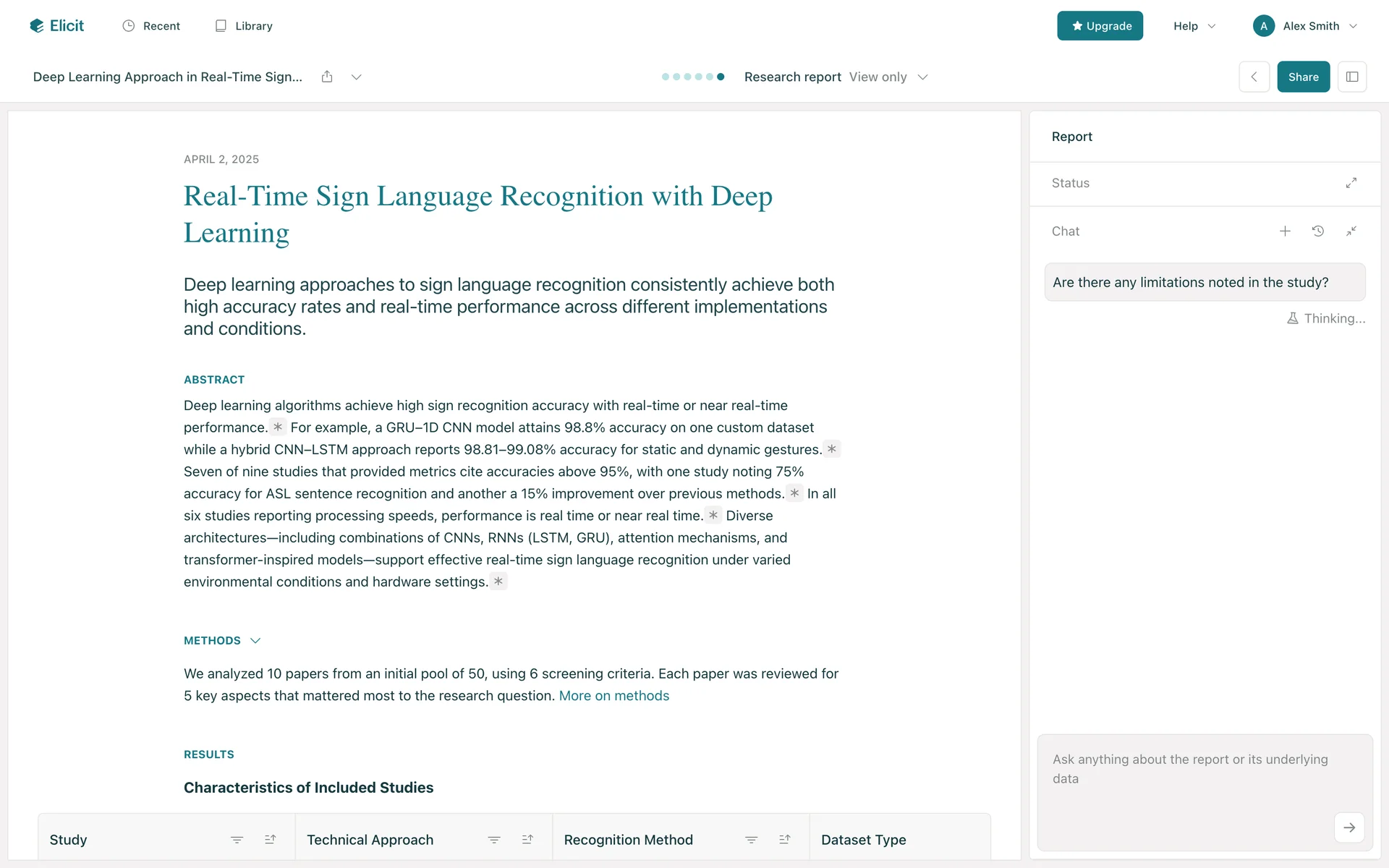Send chat message with arrow button

[1349, 827]
